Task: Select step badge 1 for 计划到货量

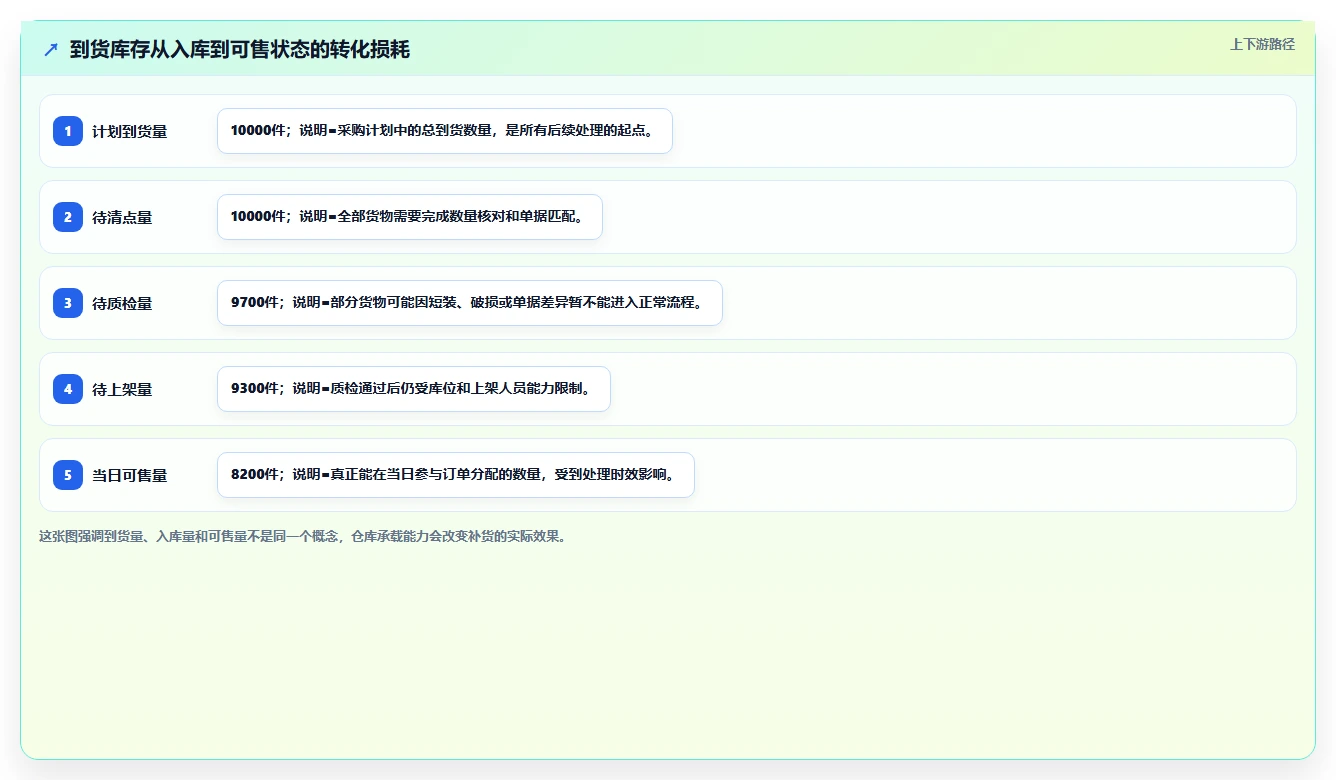Action: coord(68,131)
